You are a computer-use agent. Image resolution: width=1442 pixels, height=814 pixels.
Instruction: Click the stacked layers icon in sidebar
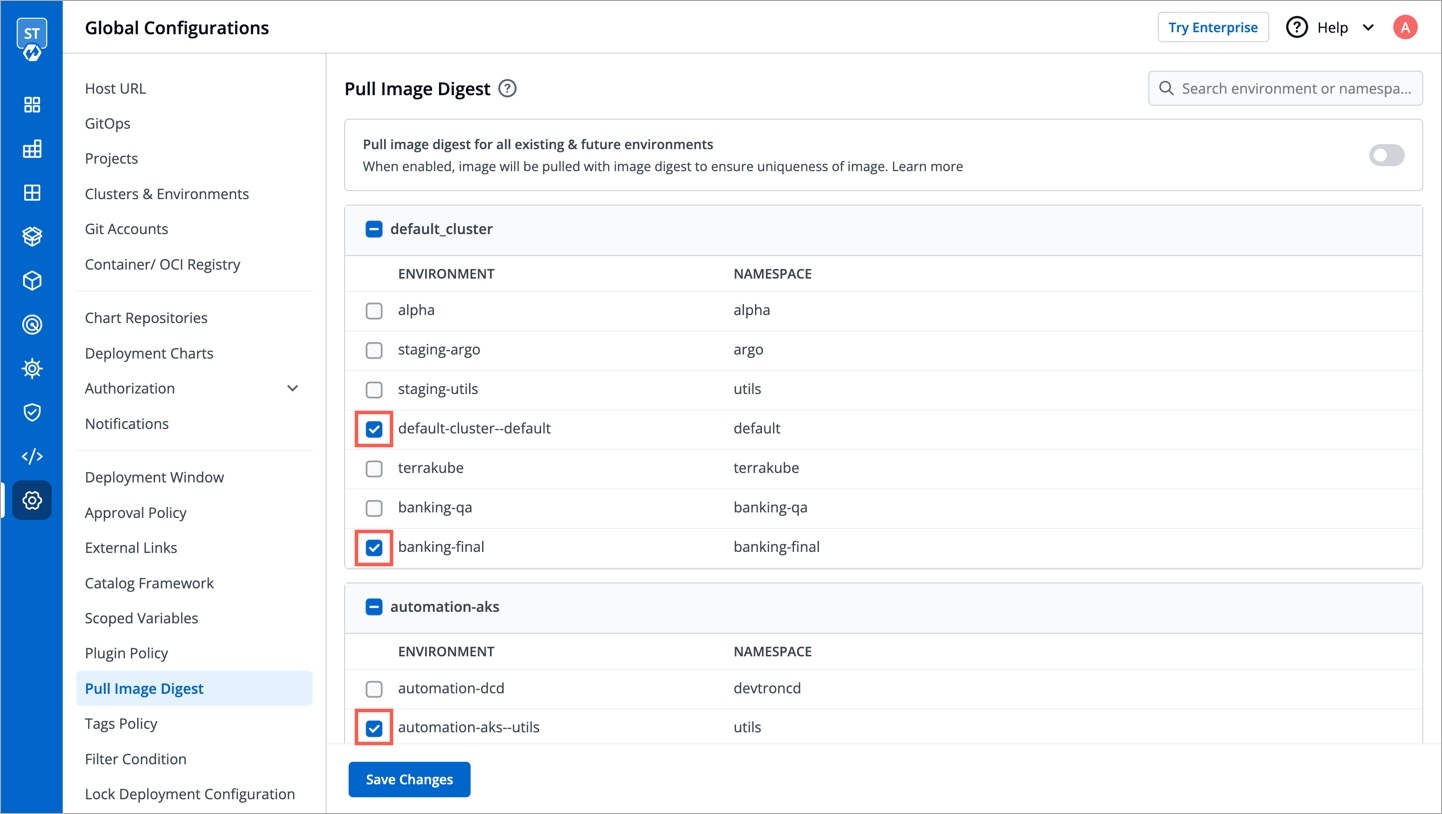[32, 237]
